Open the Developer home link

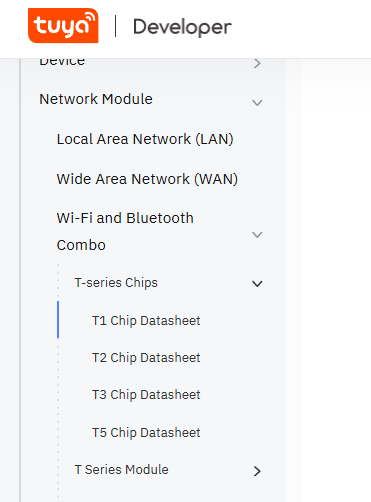(x=182, y=27)
